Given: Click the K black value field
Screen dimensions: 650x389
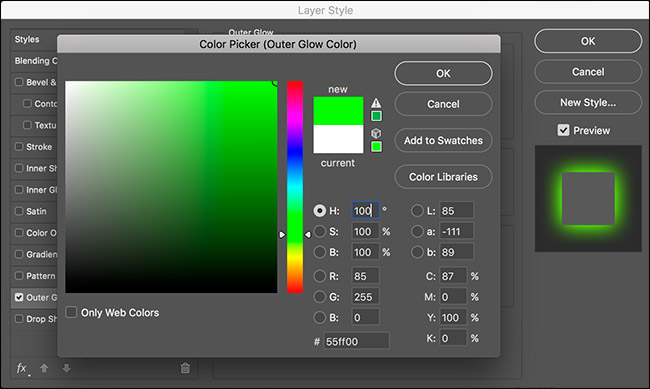Looking at the screenshot, I should pos(453,338).
